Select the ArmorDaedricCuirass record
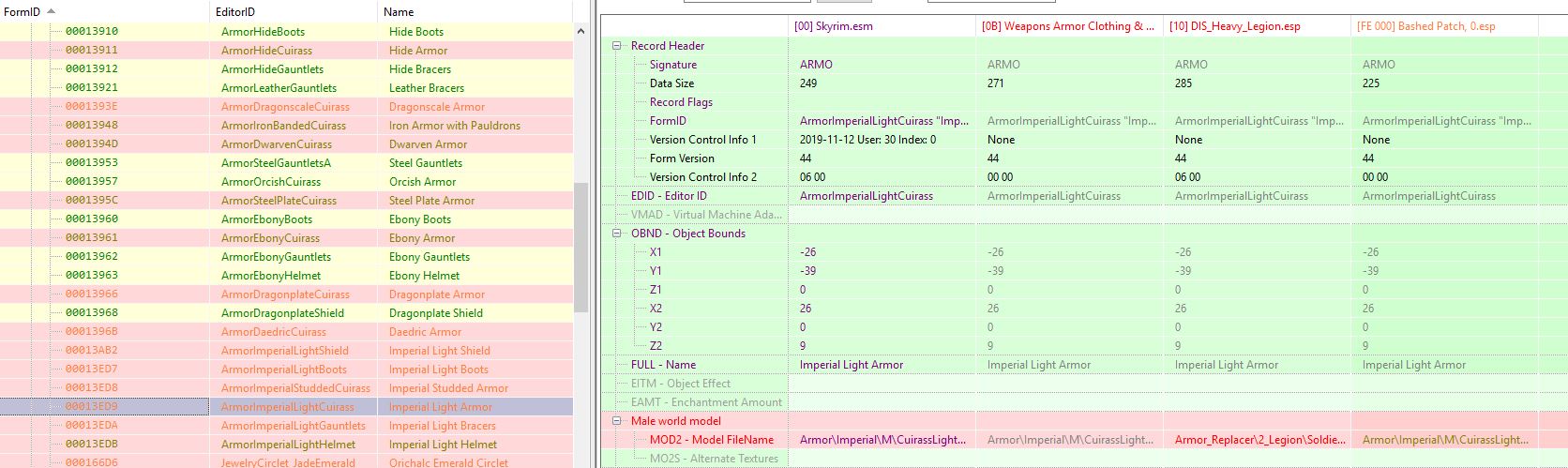This screenshot has height=468, width=1568. click(286, 331)
